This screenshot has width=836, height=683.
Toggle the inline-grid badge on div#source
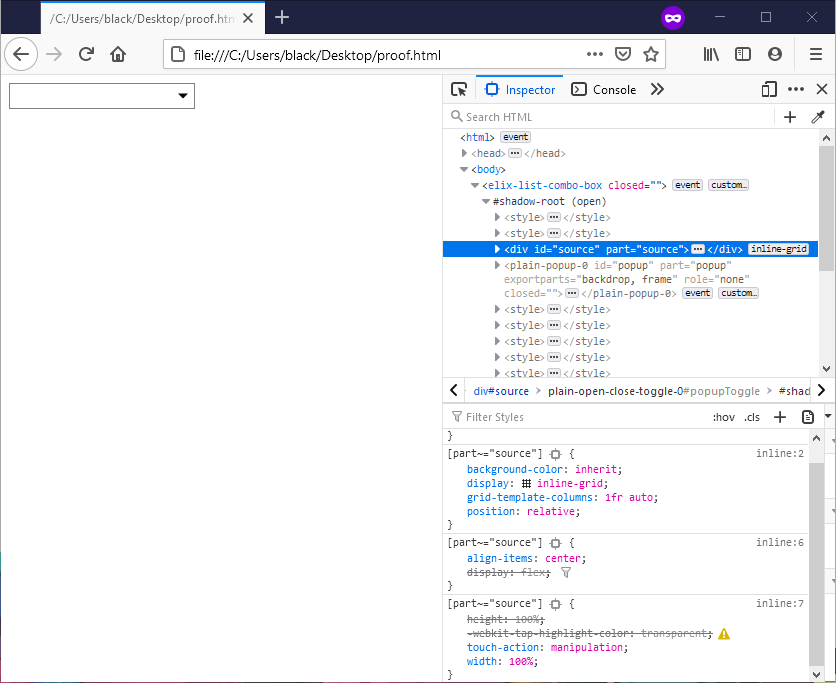tap(778, 249)
